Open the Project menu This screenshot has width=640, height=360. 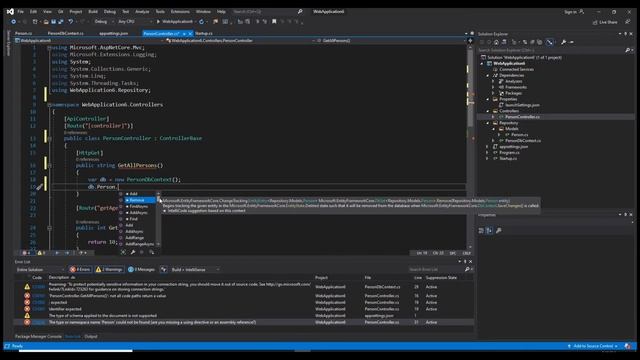(76, 12)
